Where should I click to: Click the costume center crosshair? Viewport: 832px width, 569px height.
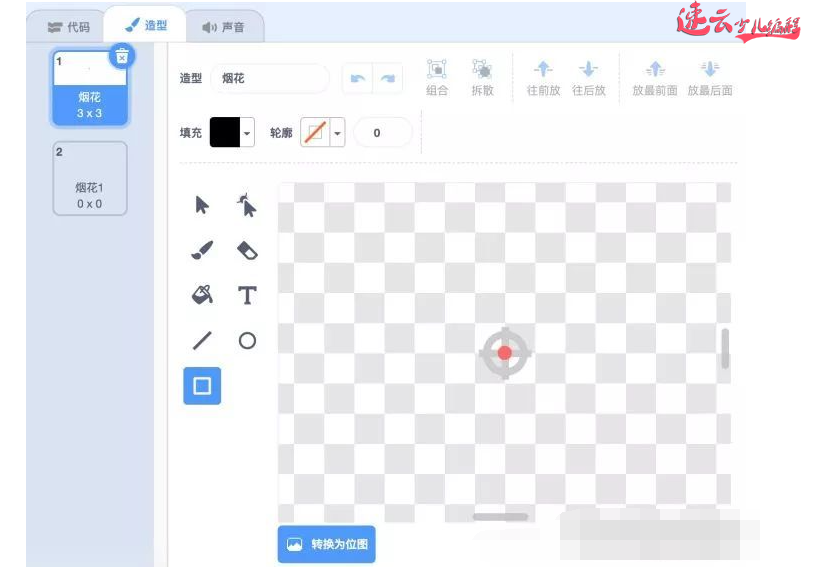tap(505, 353)
